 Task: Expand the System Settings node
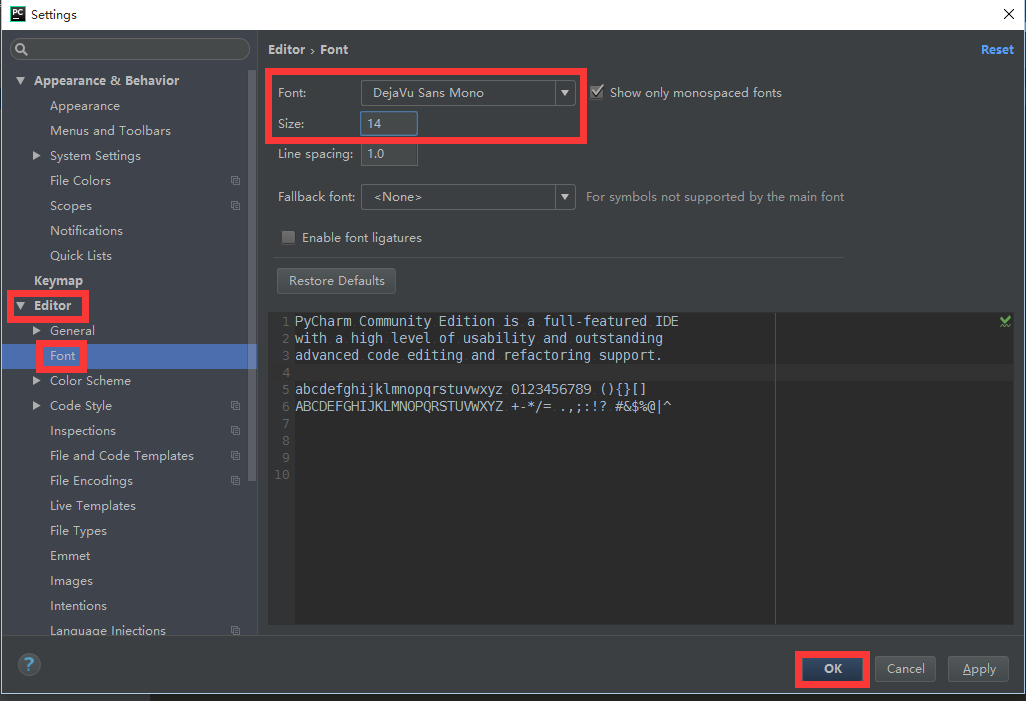[38, 155]
